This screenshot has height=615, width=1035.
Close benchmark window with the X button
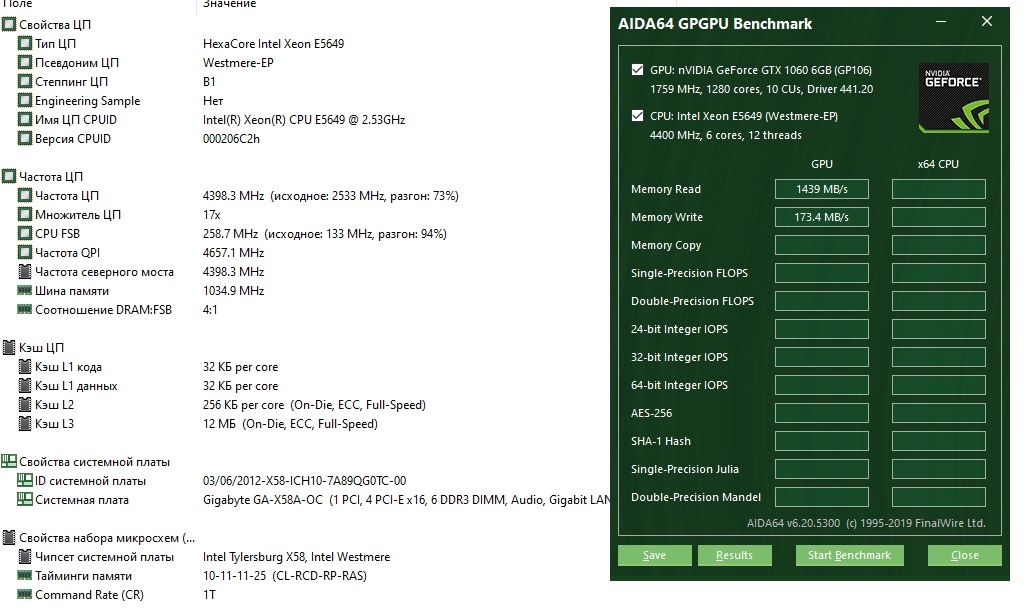click(987, 22)
